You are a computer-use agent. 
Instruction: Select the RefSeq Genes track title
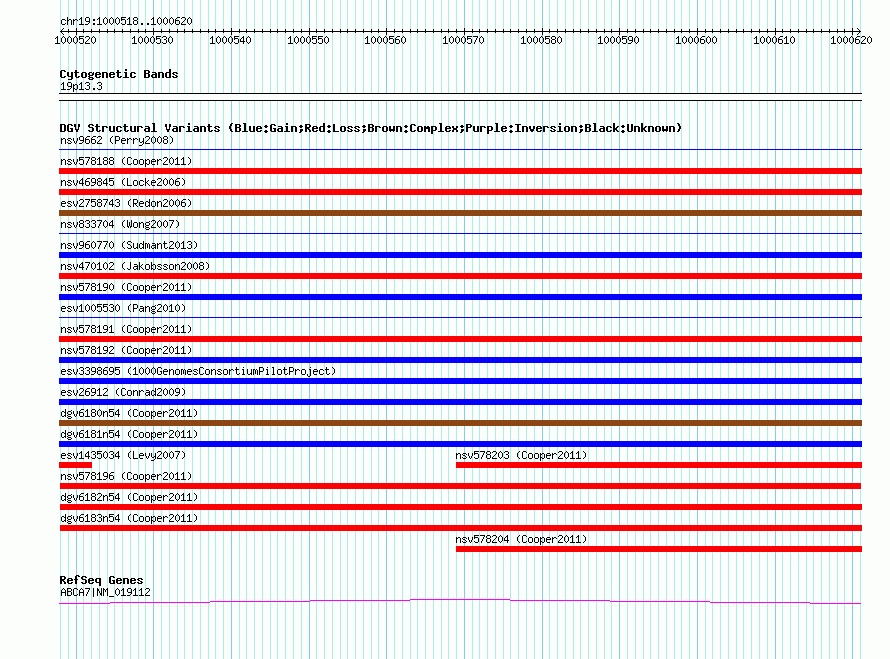(101, 580)
